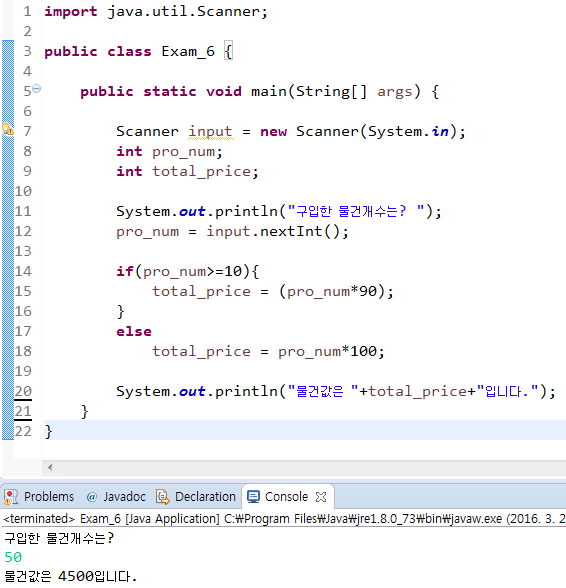Click the Console monitor icon
The height and width of the screenshot is (588, 566).
pyautogui.click(x=253, y=497)
